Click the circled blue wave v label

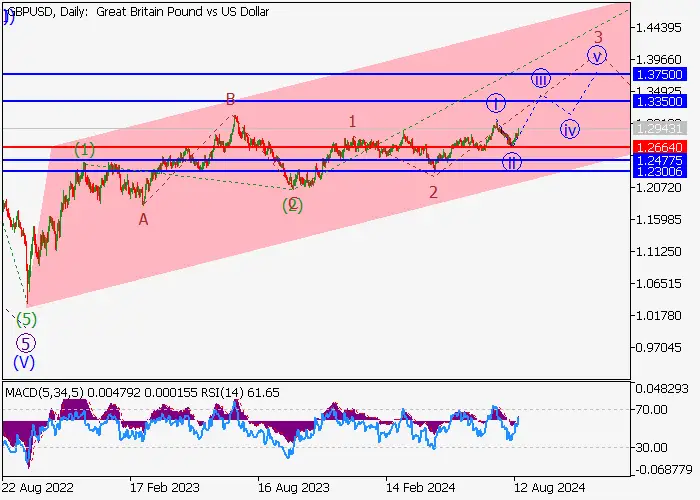point(597,55)
